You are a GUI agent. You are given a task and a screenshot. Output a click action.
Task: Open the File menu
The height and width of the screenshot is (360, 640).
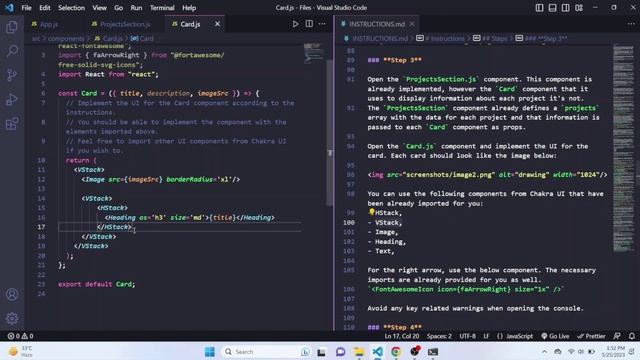27,8
